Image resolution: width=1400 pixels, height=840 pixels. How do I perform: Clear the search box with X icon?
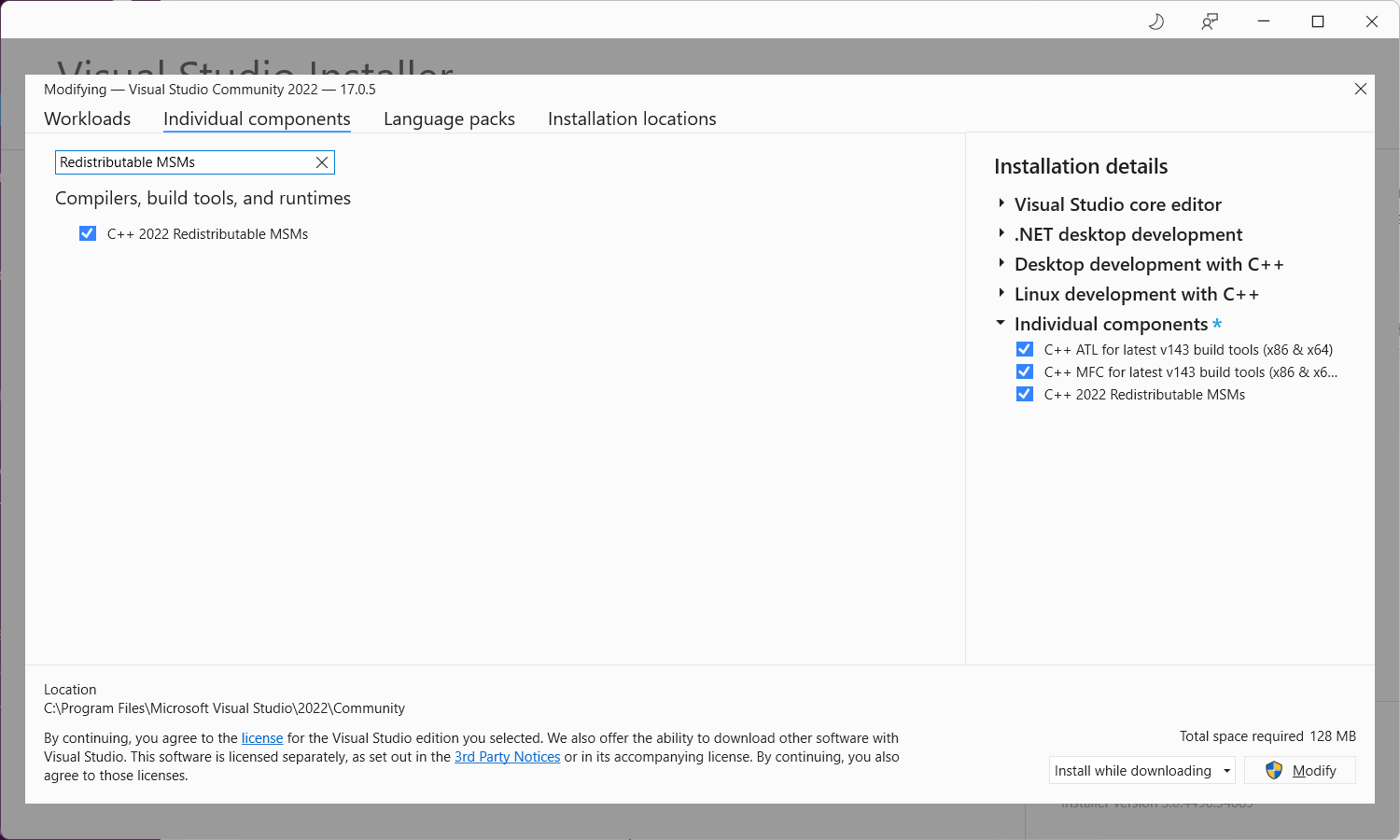[x=322, y=162]
